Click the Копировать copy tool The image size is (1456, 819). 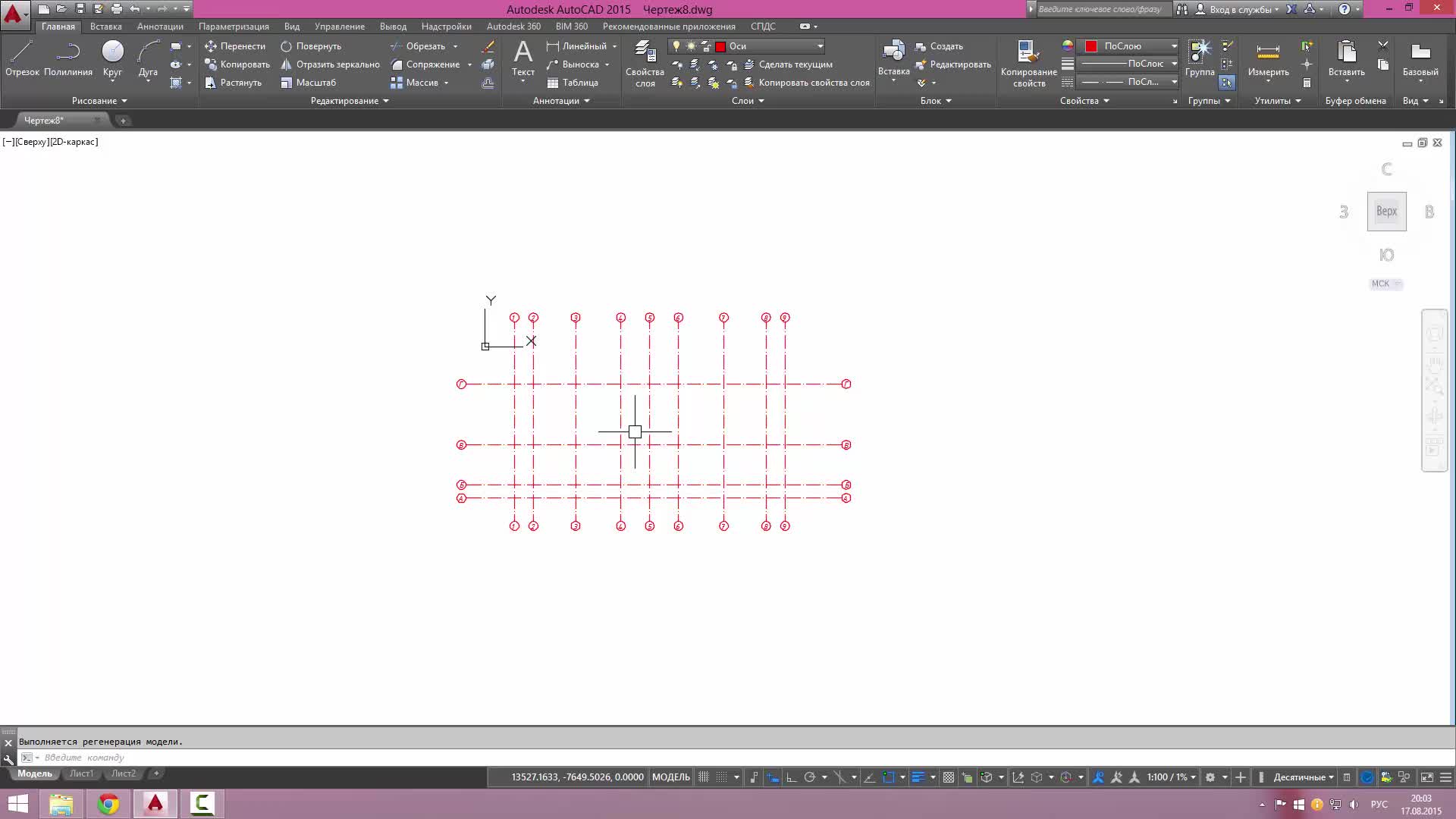237,64
